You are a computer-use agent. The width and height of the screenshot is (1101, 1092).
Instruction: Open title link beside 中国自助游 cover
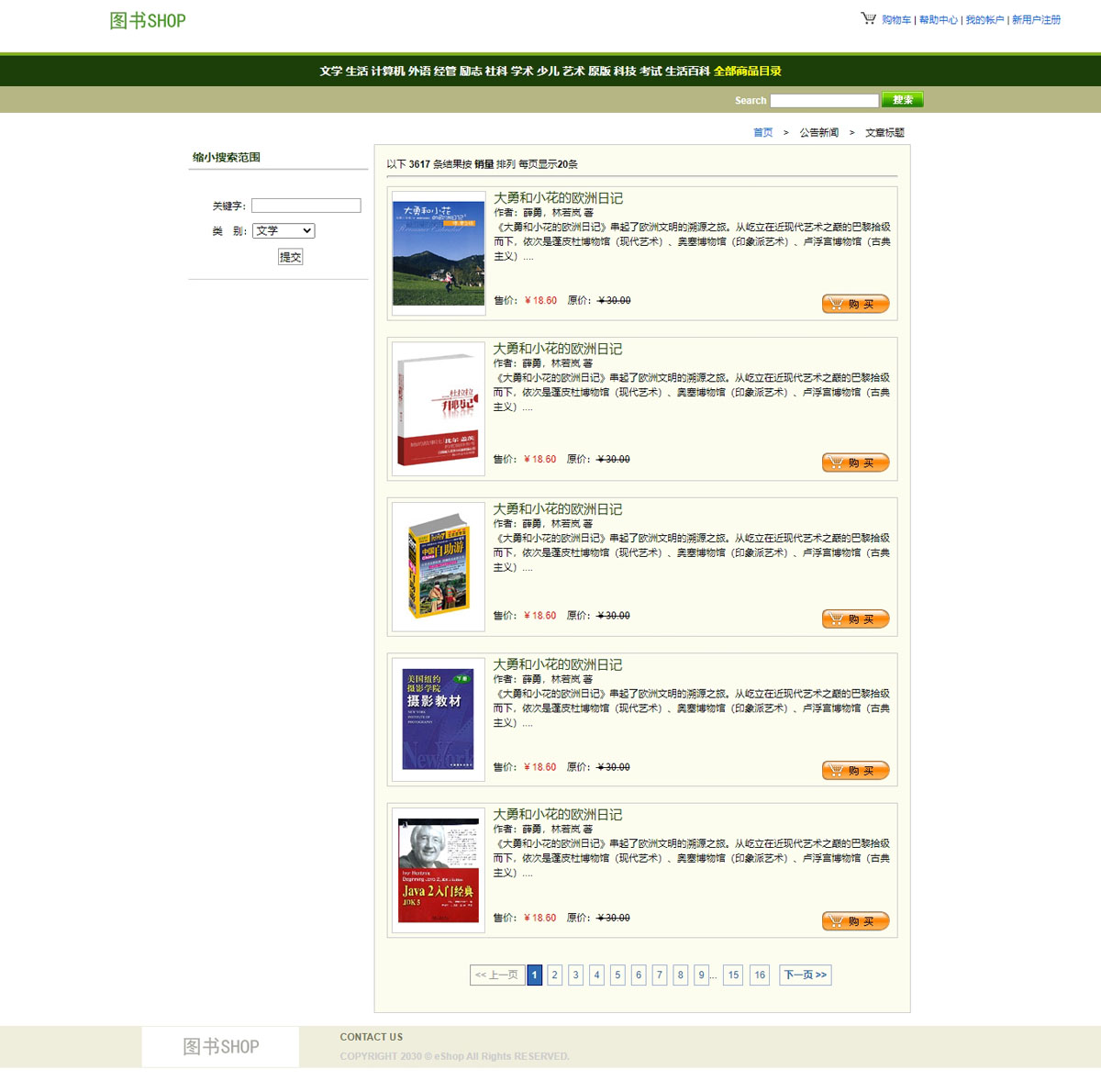(558, 509)
